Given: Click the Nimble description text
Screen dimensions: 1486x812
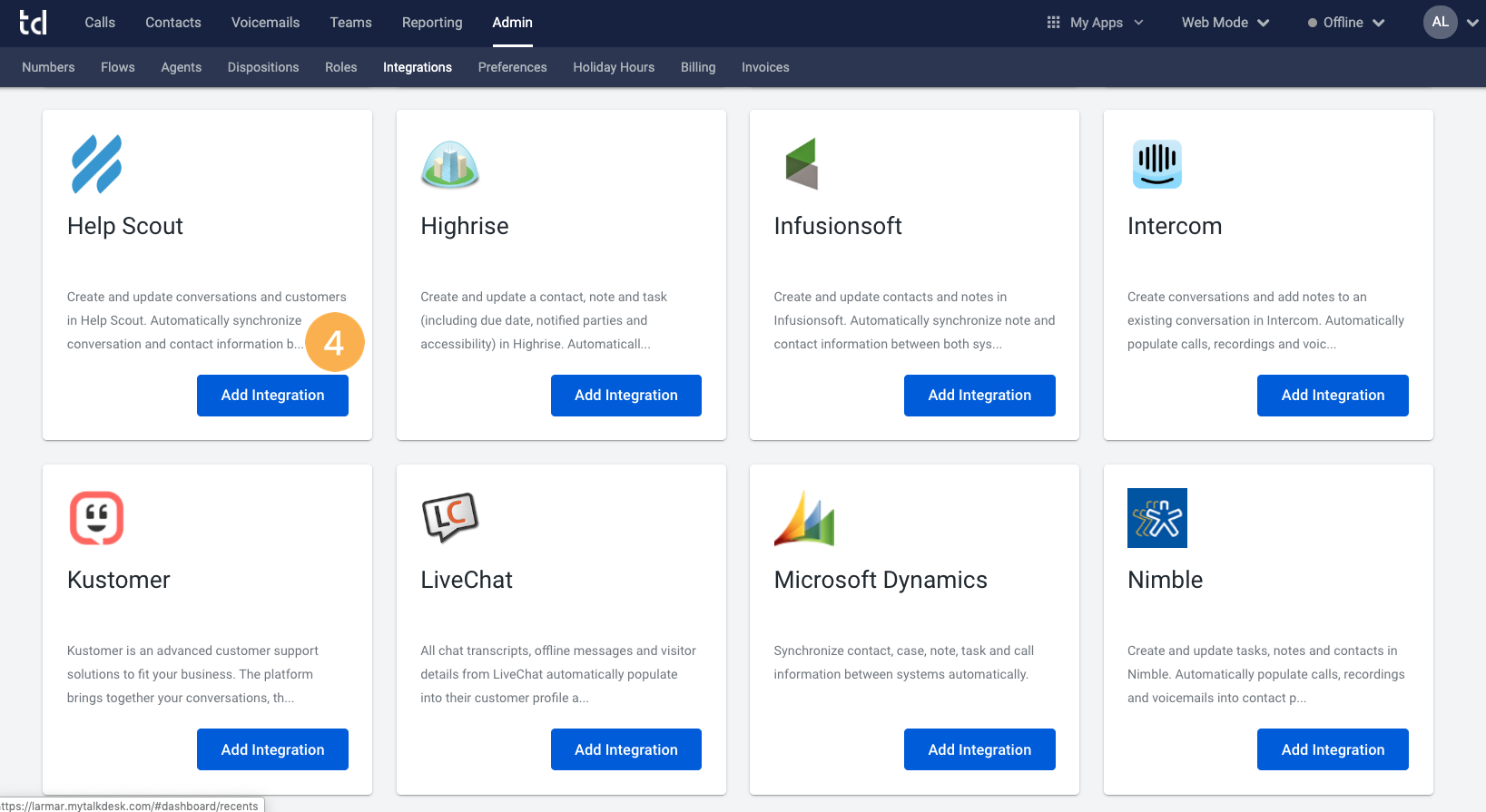Looking at the screenshot, I should pyautogui.click(x=1265, y=674).
